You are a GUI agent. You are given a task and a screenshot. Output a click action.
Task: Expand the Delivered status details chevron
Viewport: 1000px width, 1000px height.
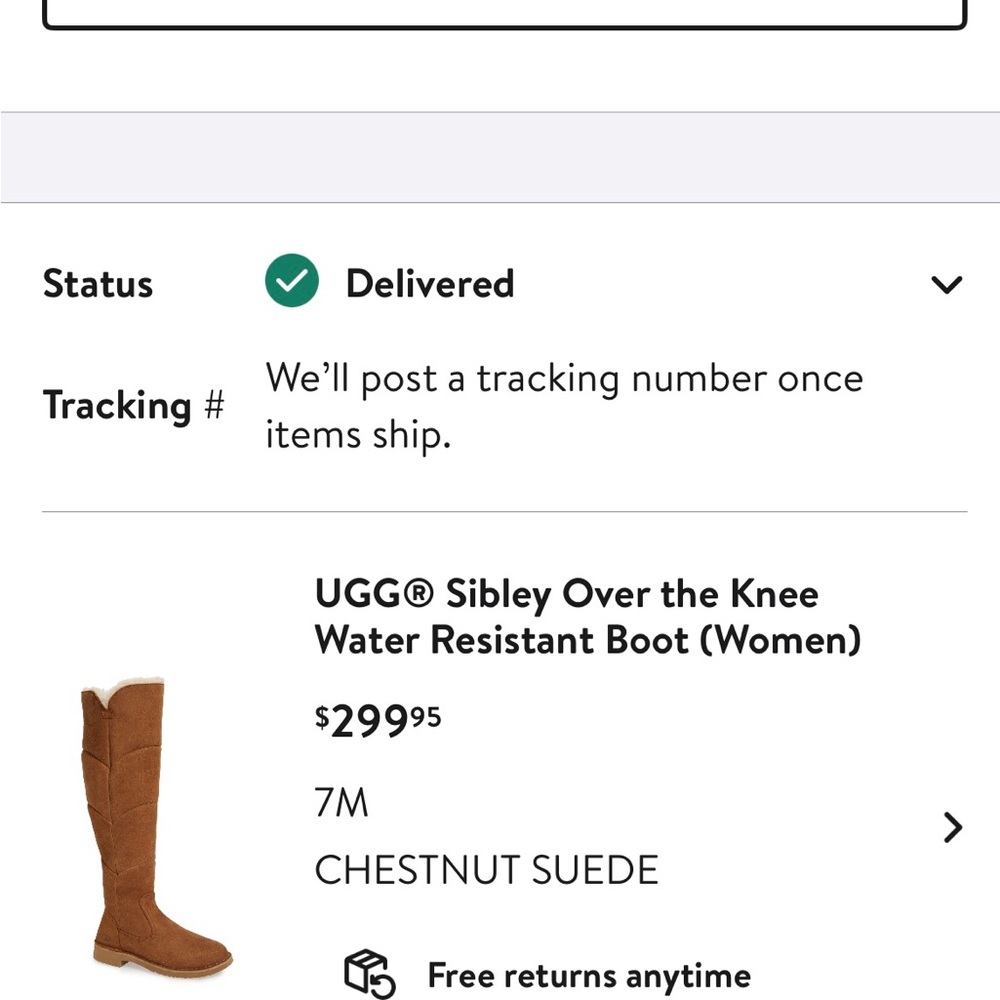(946, 285)
